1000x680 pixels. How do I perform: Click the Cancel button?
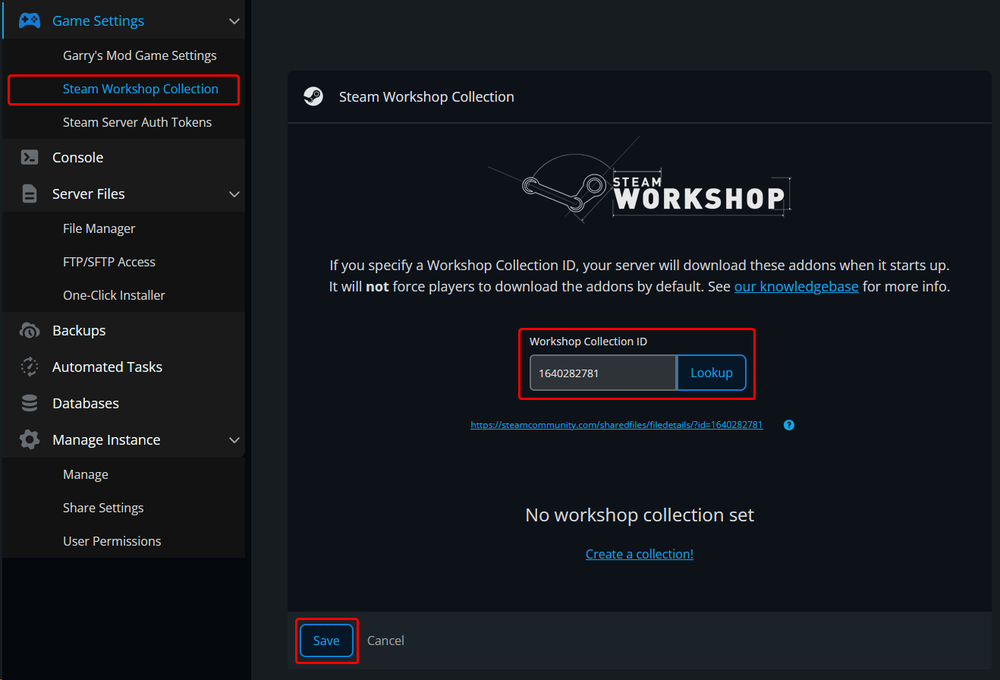coord(385,640)
